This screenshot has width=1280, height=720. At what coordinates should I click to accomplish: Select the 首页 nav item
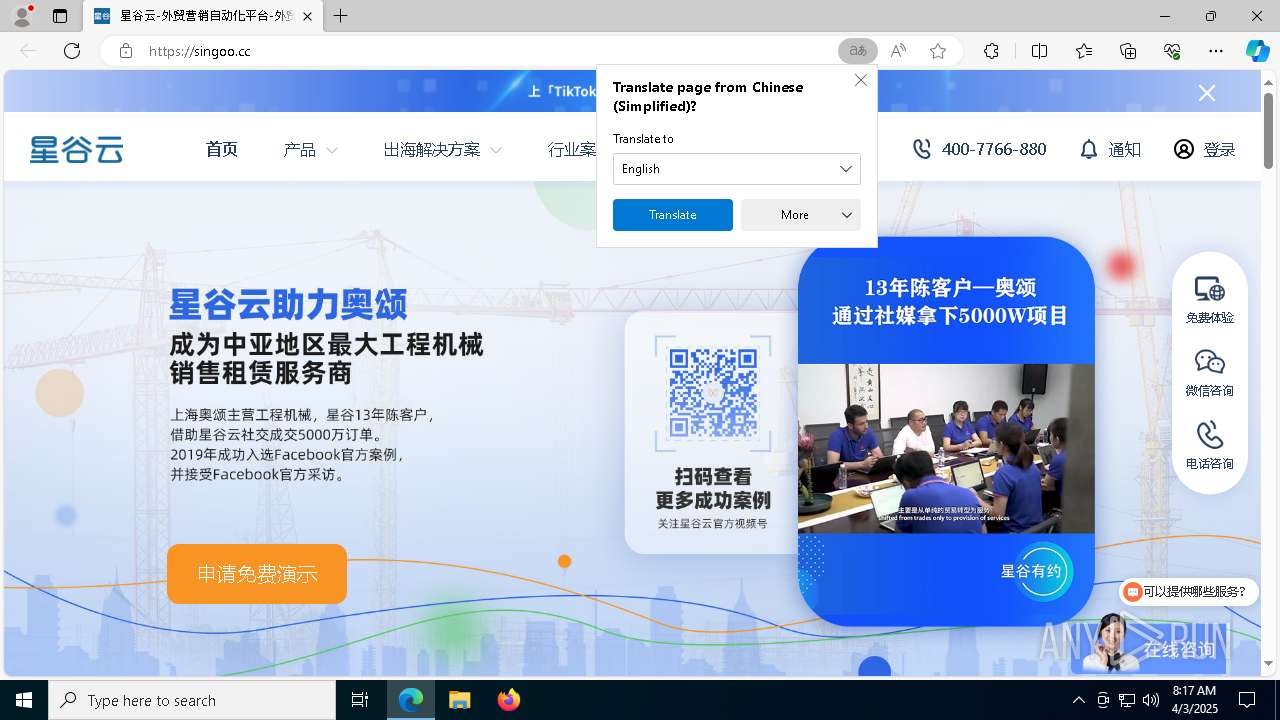pos(222,149)
